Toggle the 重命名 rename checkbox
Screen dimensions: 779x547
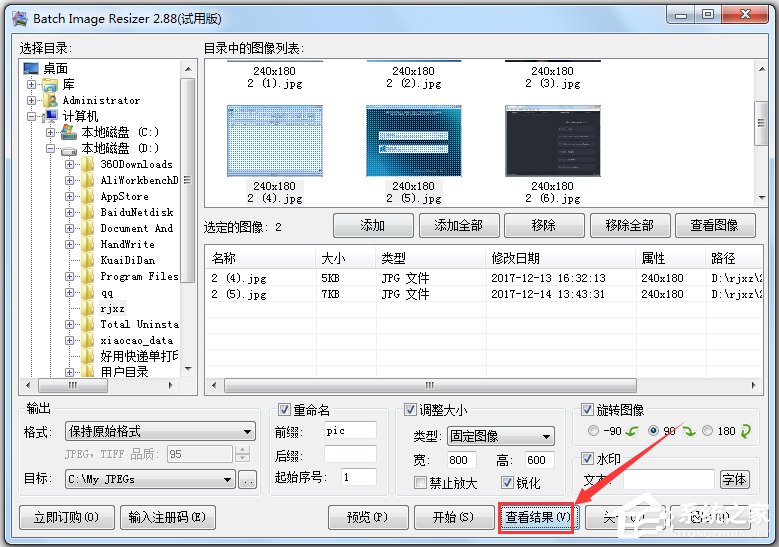coord(285,410)
